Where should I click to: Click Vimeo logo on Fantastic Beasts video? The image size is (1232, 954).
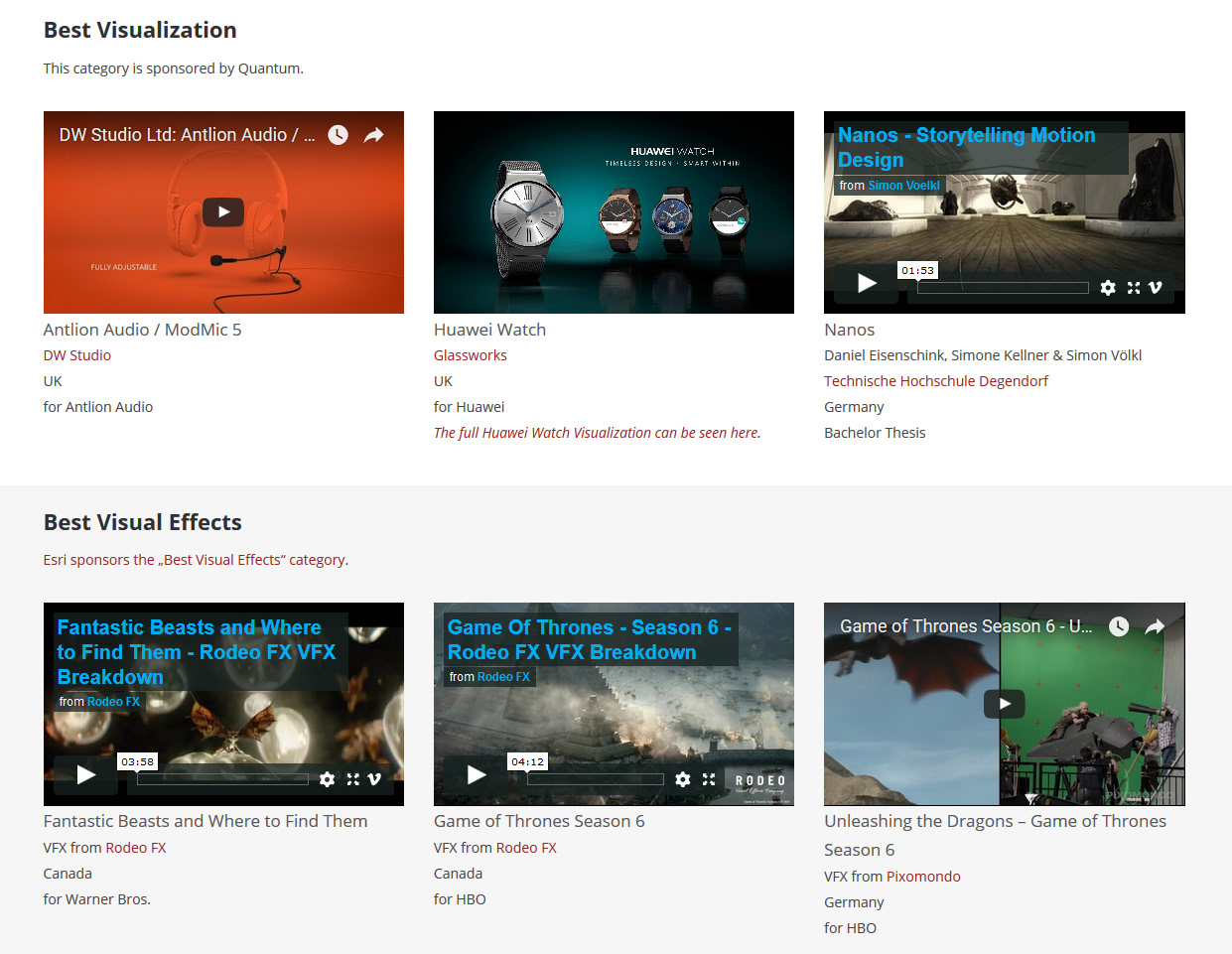coord(374,779)
